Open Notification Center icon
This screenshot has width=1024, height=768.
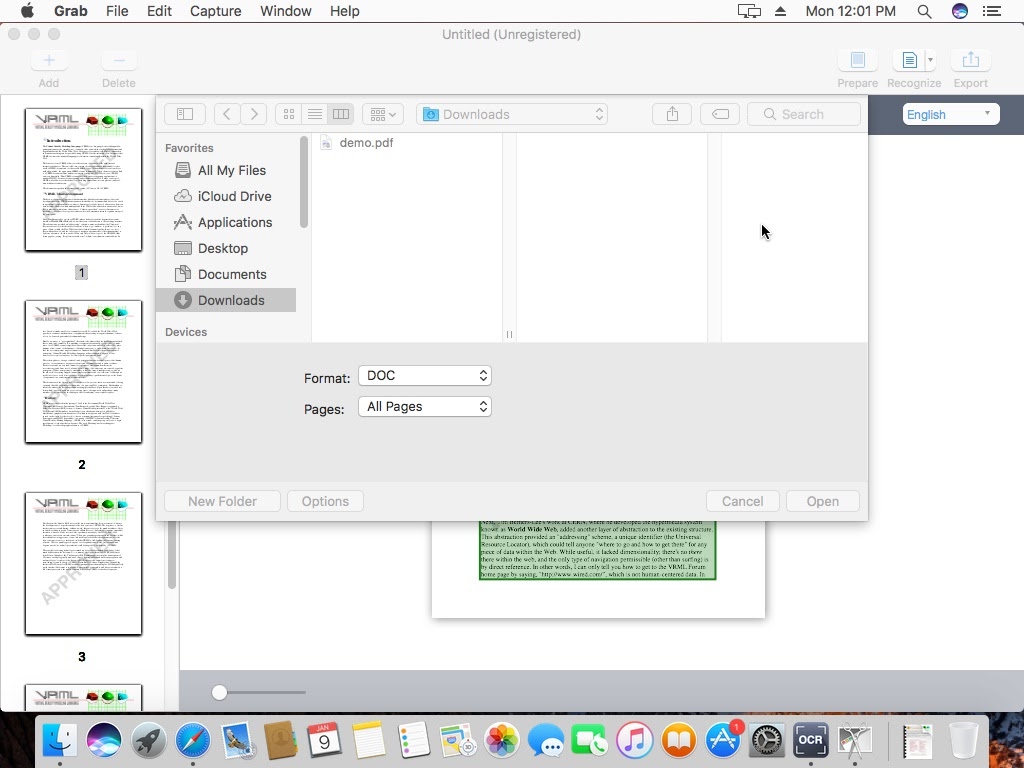click(x=992, y=11)
